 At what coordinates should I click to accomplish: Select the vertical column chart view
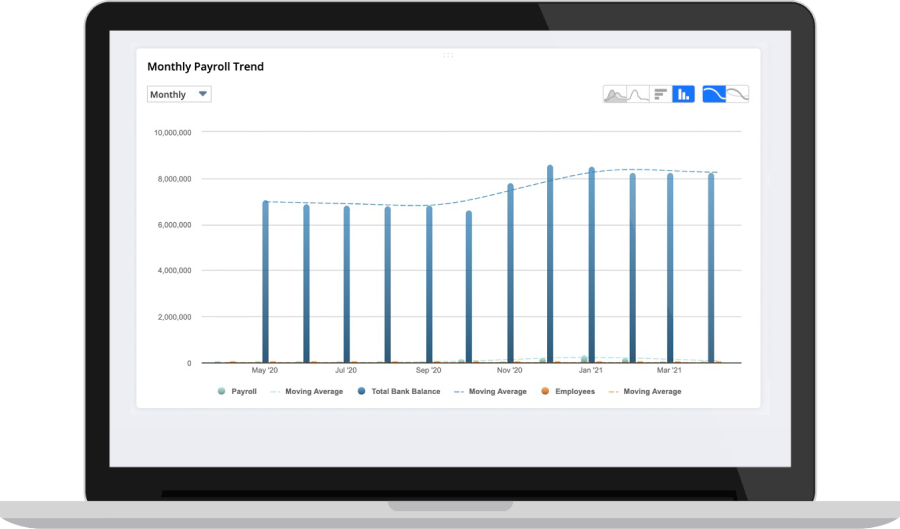(x=683, y=94)
